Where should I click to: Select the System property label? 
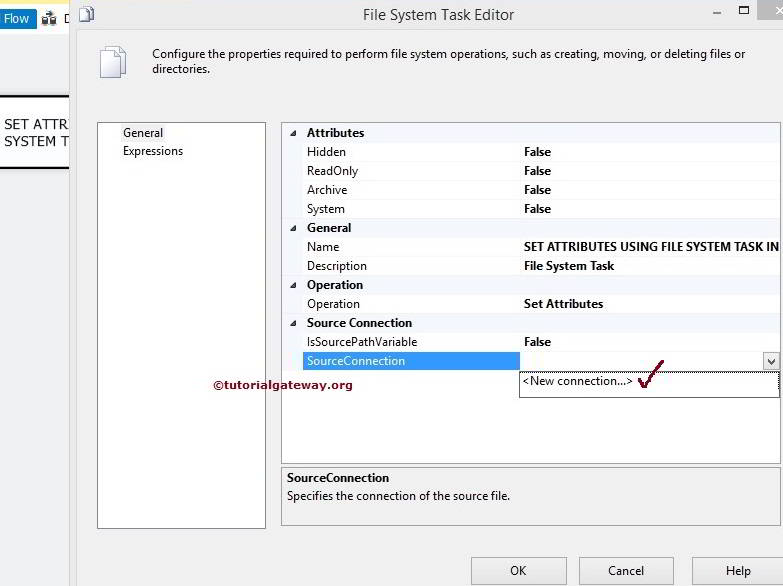coord(326,209)
